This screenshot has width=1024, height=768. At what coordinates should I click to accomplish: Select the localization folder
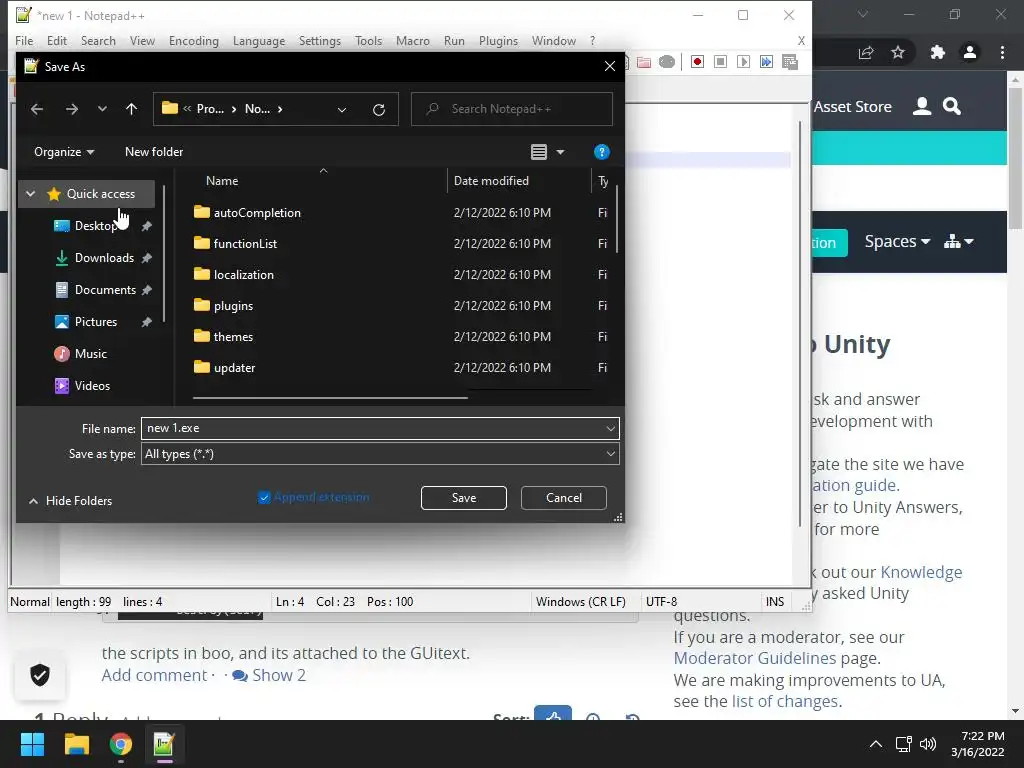(x=244, y=275)
